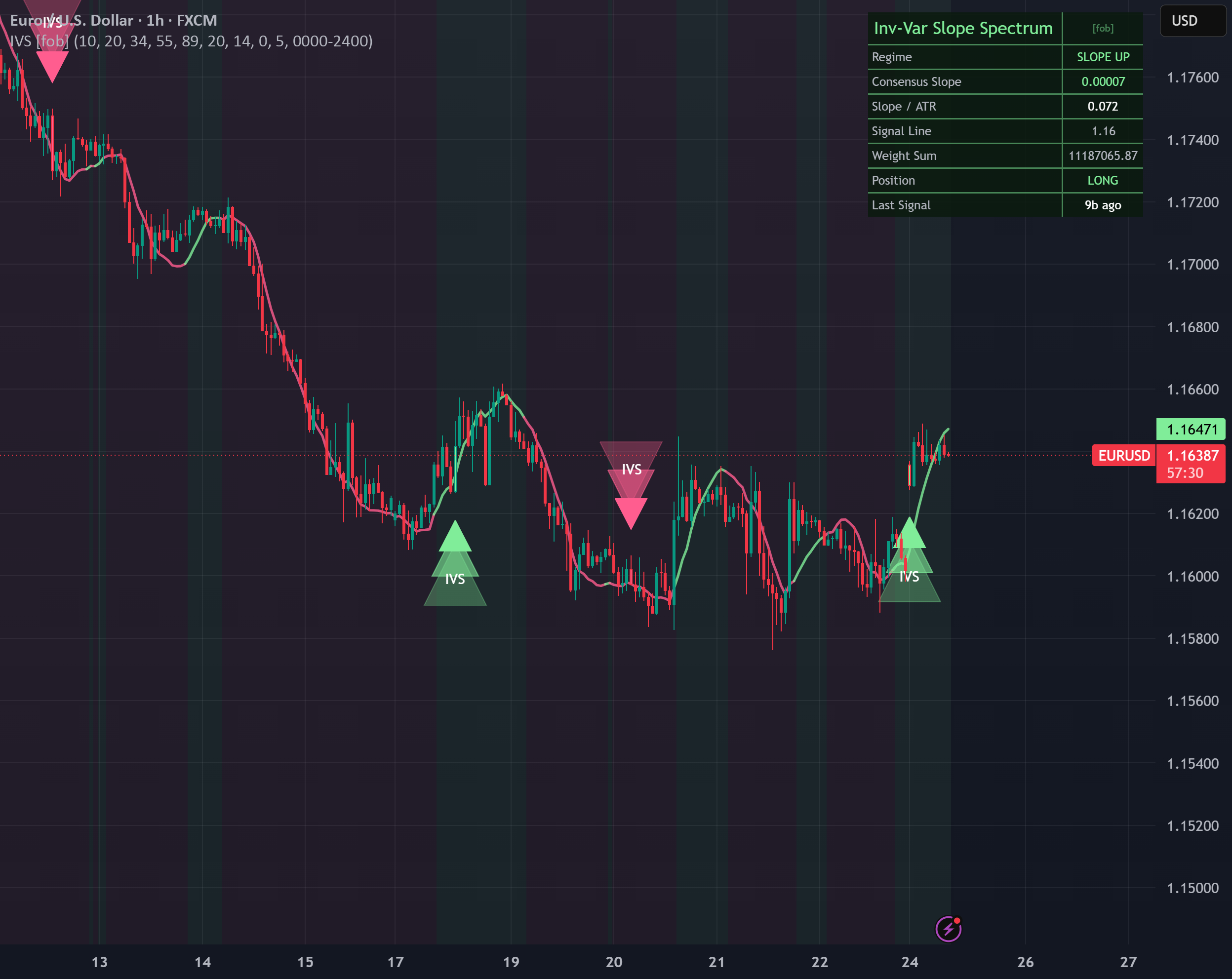Click the SLOPE UP regime value
Screen dimensions: 1232x979
1103,57
